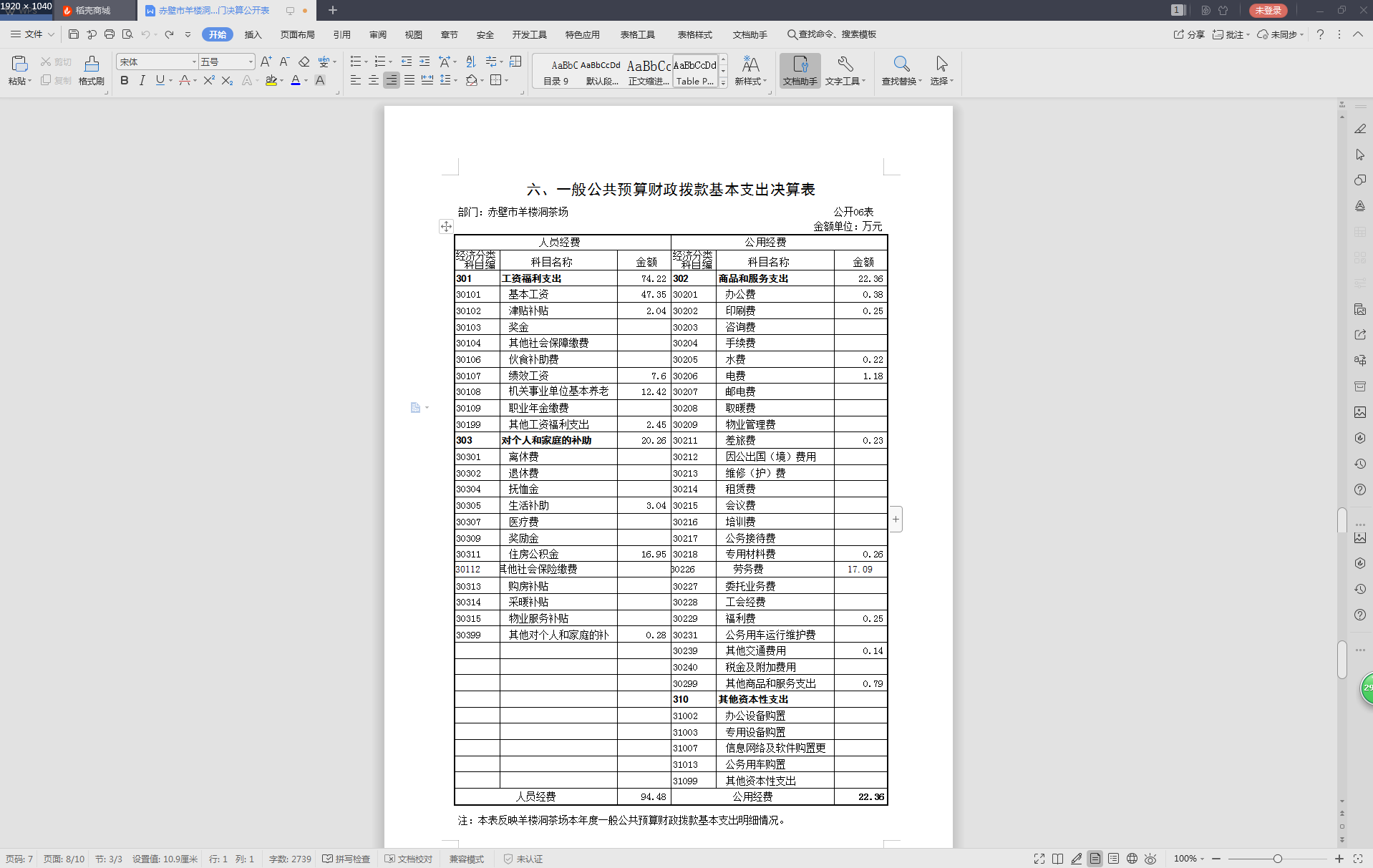Switch to the 视图 view tab
The width and height of the screenshot is (1373, 868).
[414, 34]
